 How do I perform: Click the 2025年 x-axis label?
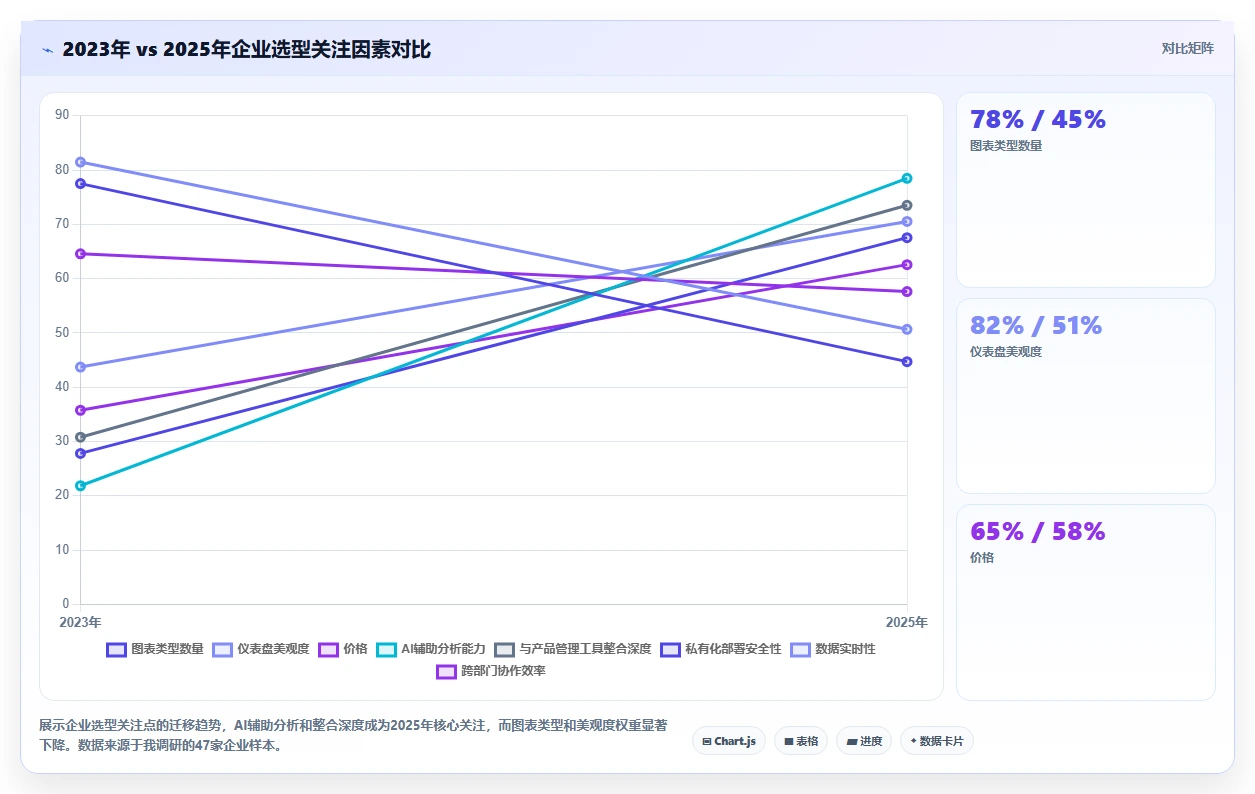907,622
